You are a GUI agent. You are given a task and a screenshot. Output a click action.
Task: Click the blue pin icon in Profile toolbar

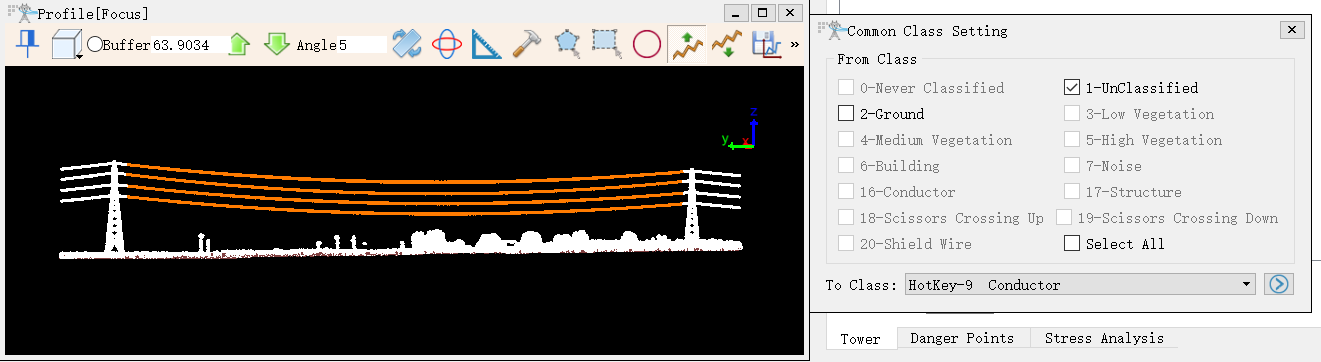tap(27, 44)
